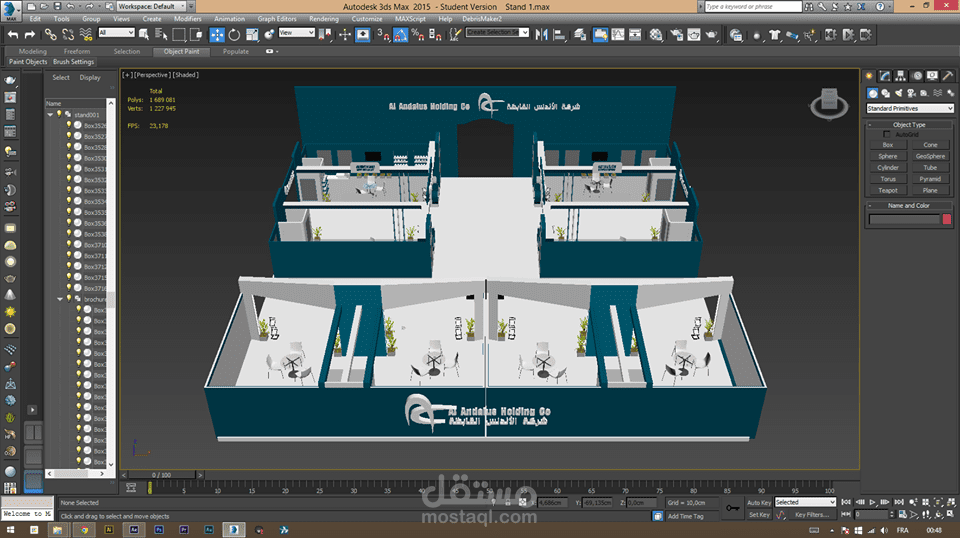Screen dimensions: 960x538
Task: Open the Graph Editors menu
Action: pyautogui.click(x=277, y=19)
